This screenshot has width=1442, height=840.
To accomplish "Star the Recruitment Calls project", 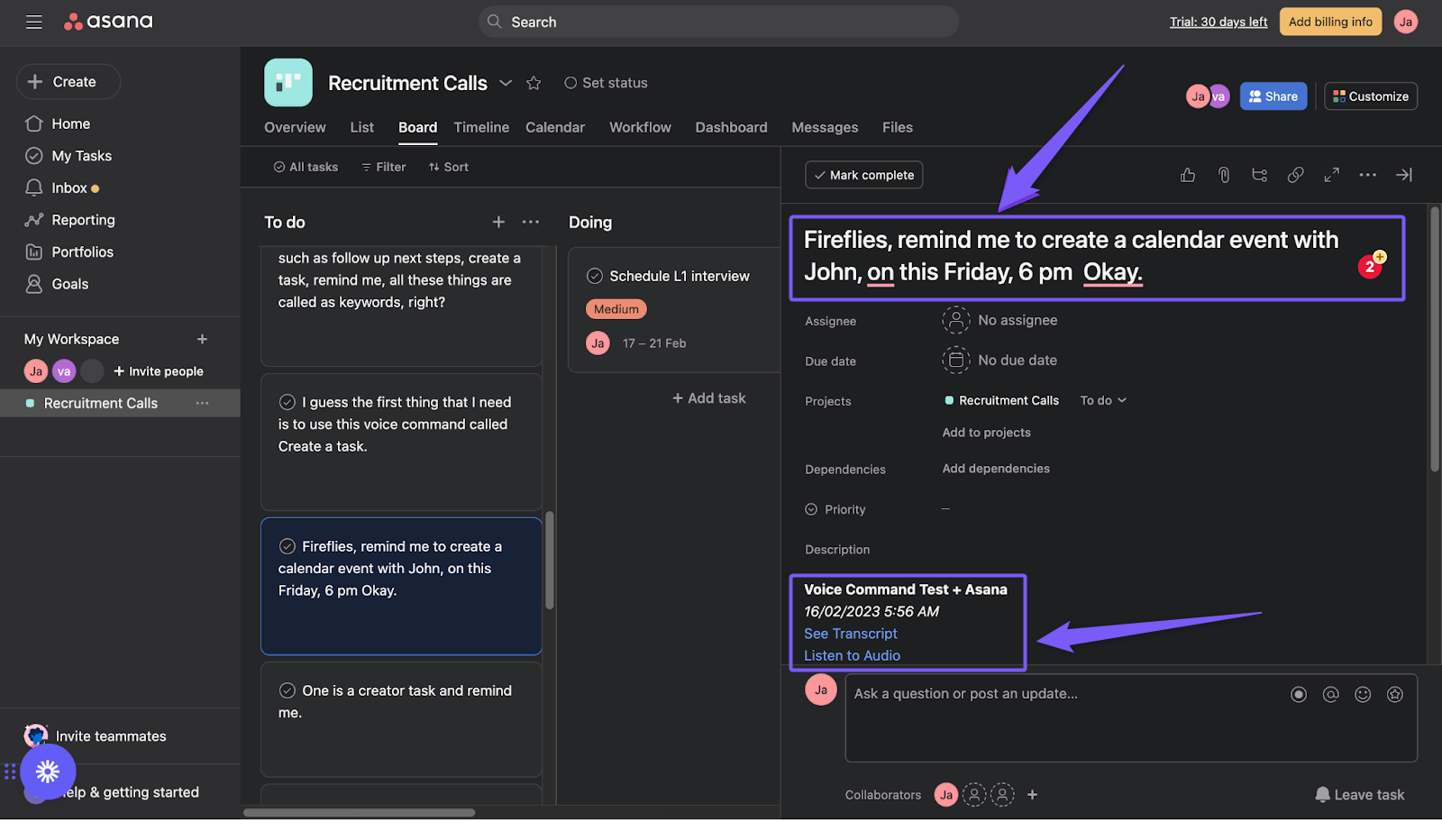I will (x=534, y=83).
